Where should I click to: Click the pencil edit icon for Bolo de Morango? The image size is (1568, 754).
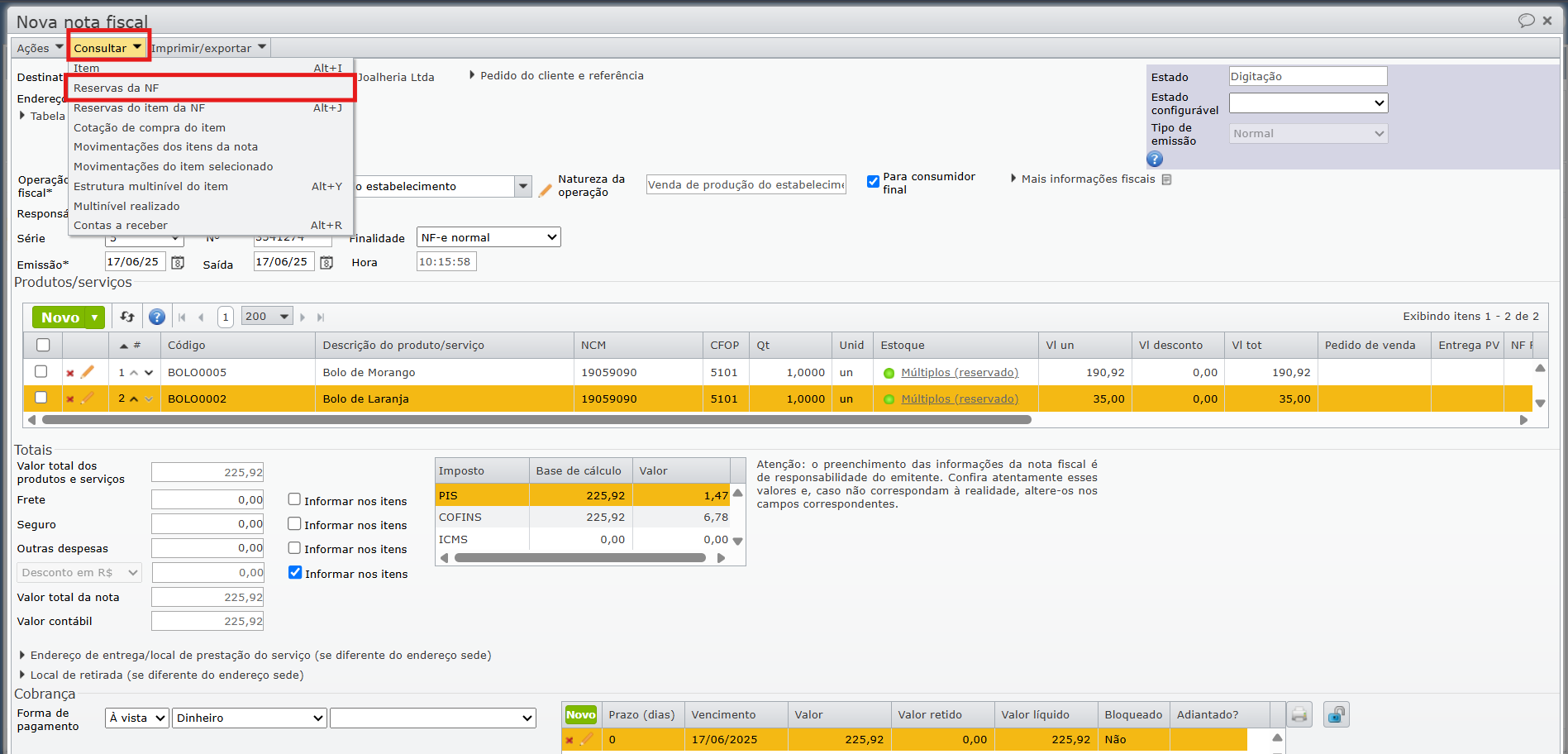click(88, 372)
